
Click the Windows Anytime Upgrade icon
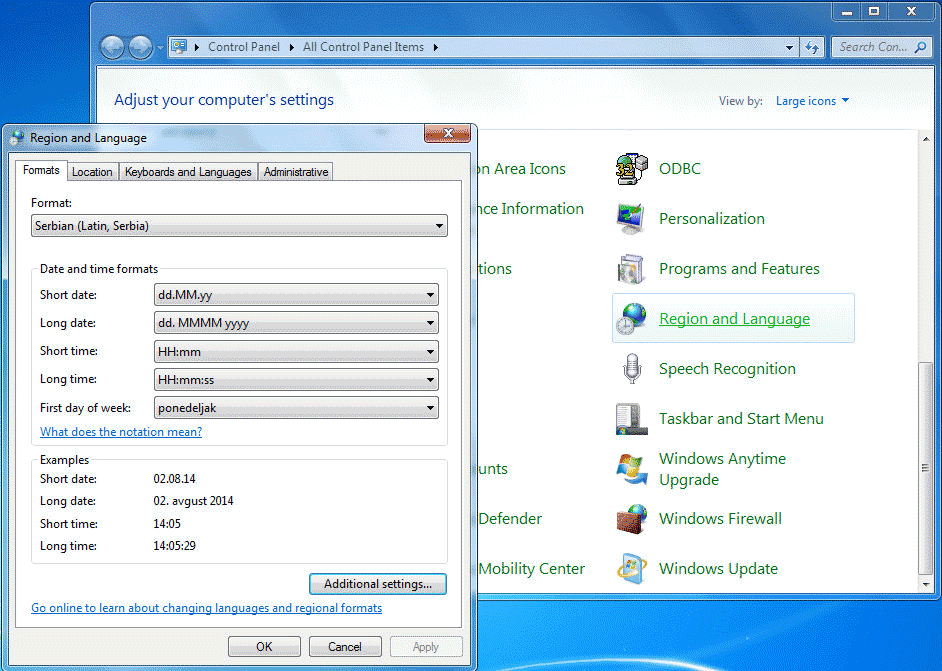pyautogui.click(x=631, y=469)
